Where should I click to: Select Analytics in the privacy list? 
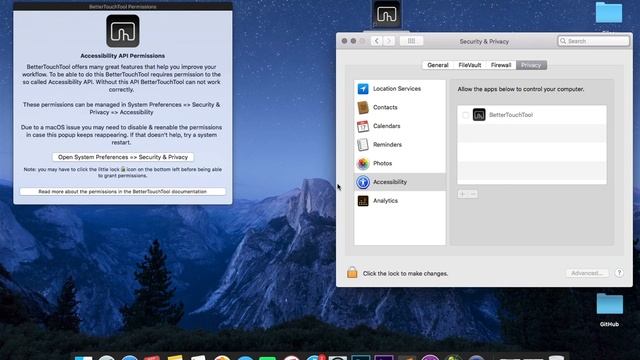[x=400, y=201]
